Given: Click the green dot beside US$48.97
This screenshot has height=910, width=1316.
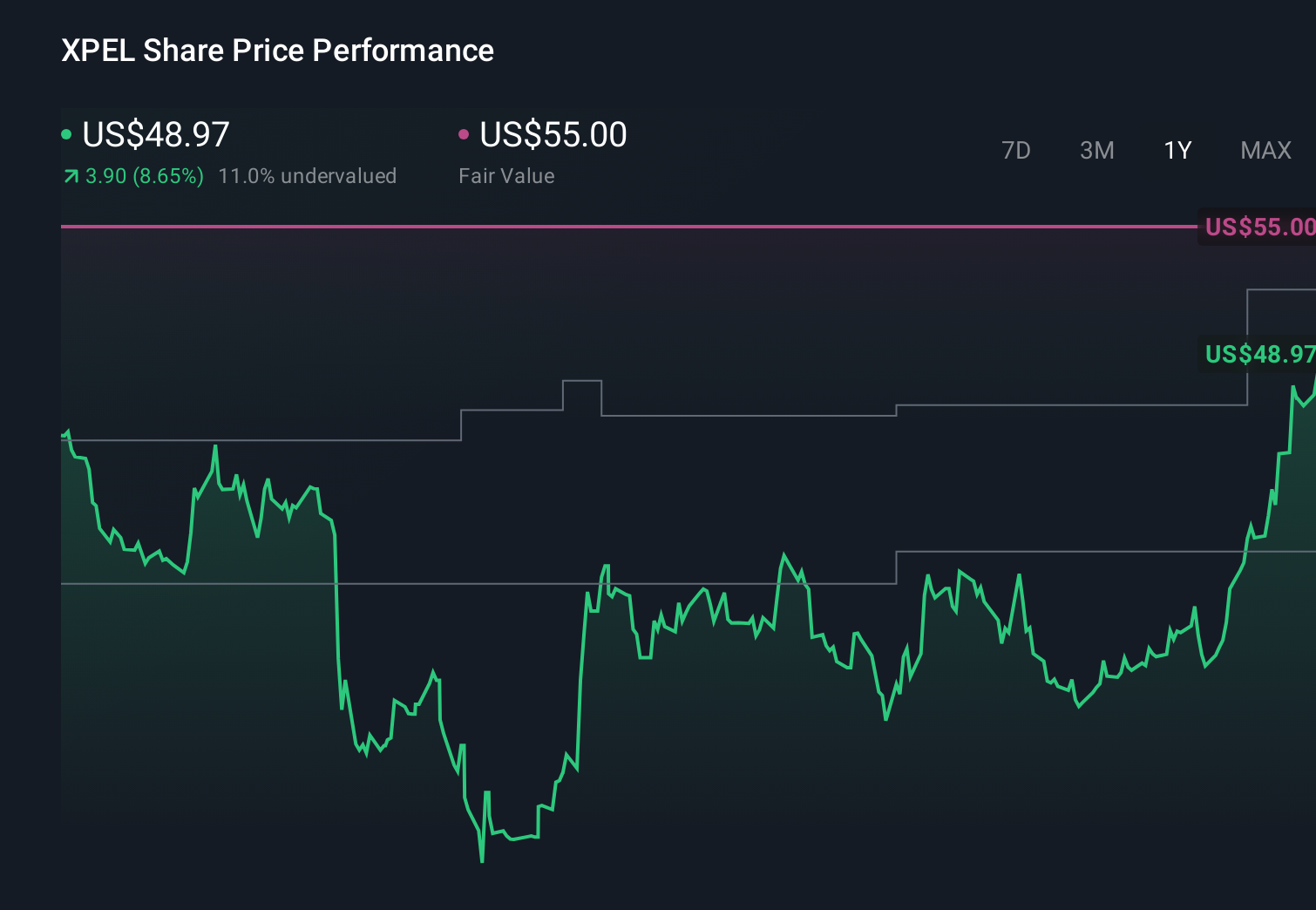Looking at the screenshot, I should click(66, 133).
